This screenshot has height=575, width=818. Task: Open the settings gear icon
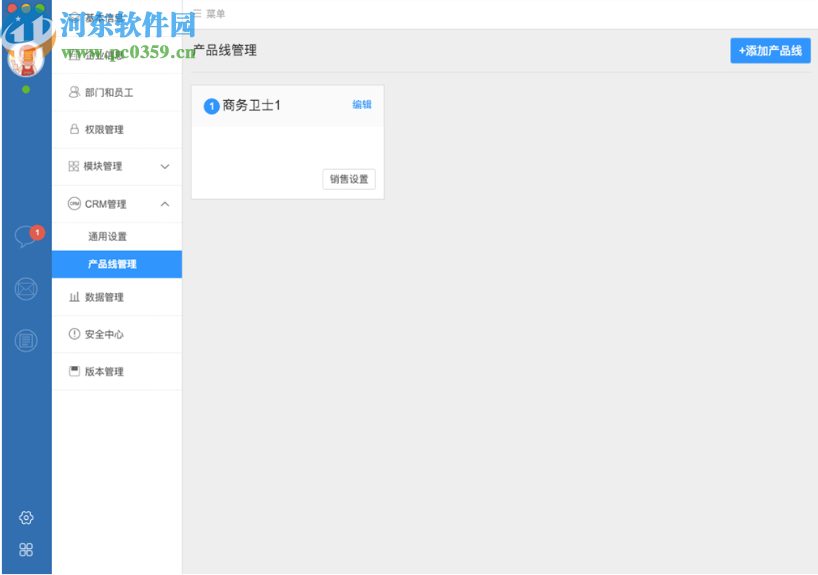click(x=26, y=518)
